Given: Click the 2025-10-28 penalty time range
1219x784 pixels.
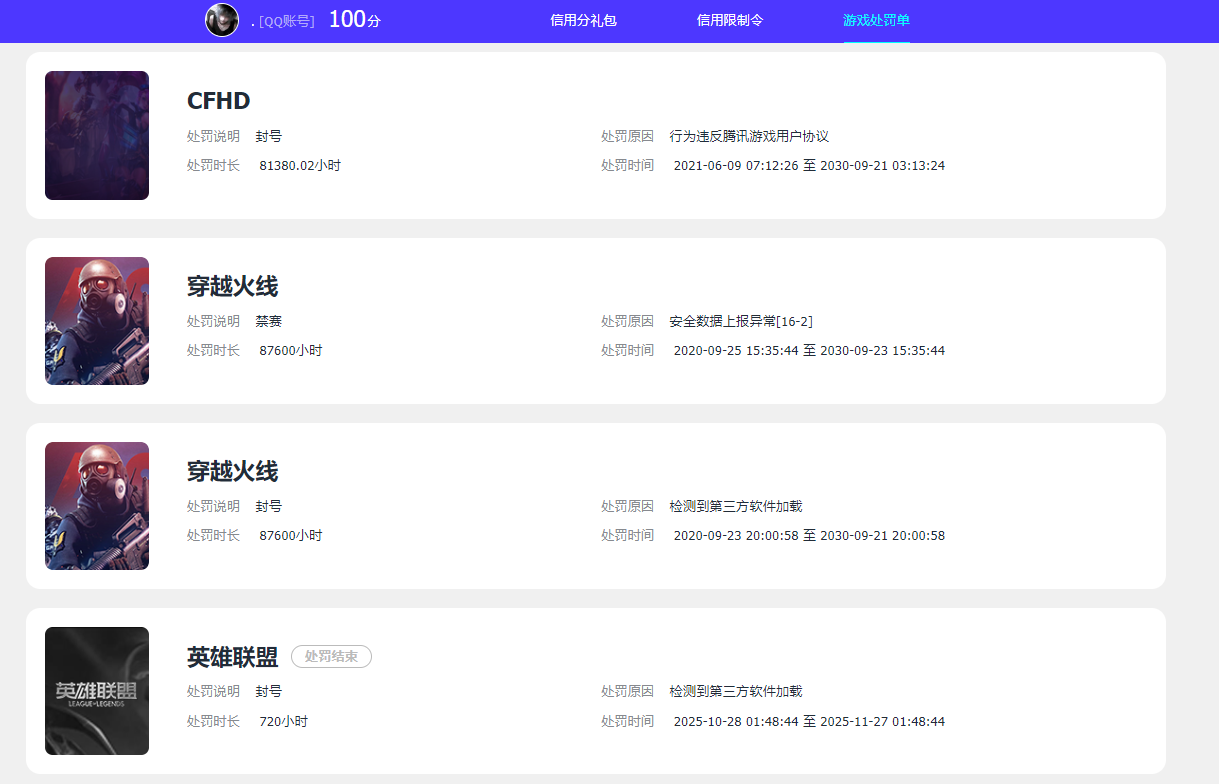Looking at the screenshot, I should [809, 721].
